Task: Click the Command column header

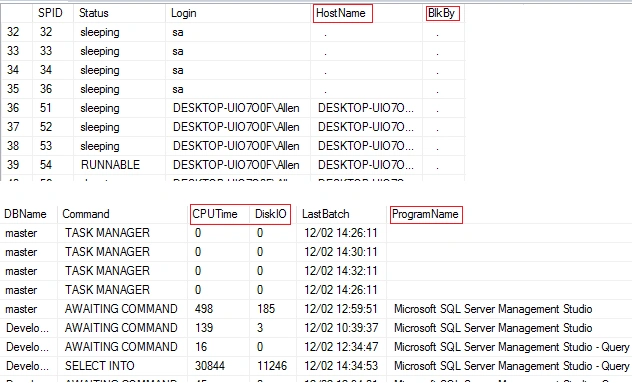Action: tap(86, 214)
